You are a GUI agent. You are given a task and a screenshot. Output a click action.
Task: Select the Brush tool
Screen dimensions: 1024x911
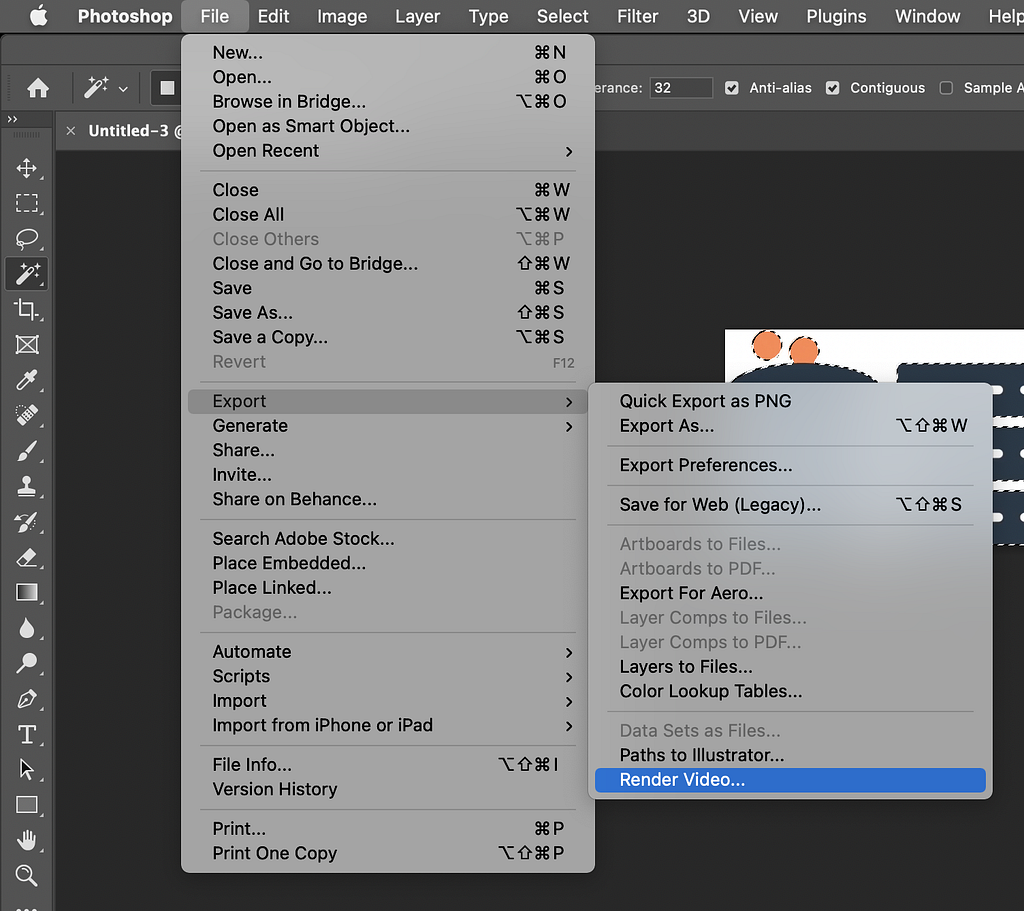[26, 451]
